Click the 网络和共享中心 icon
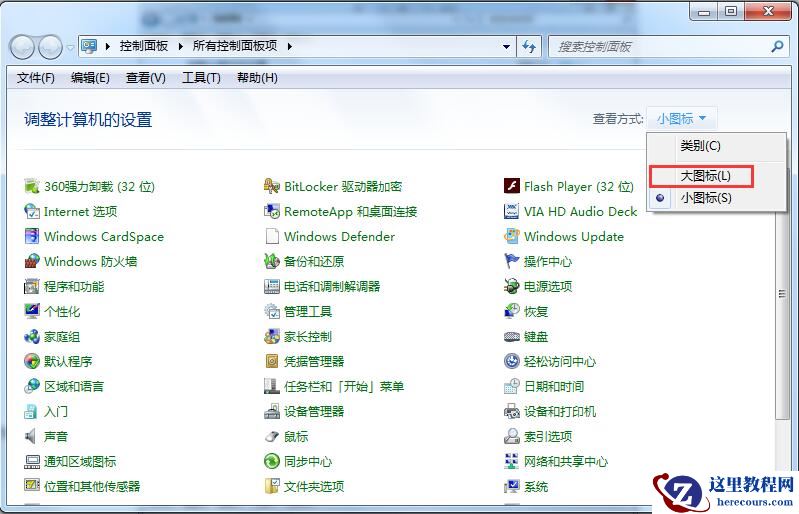Image resolution: width=799 pixels, height=514 pixels. pyautogui.click(x=512, y=461)
